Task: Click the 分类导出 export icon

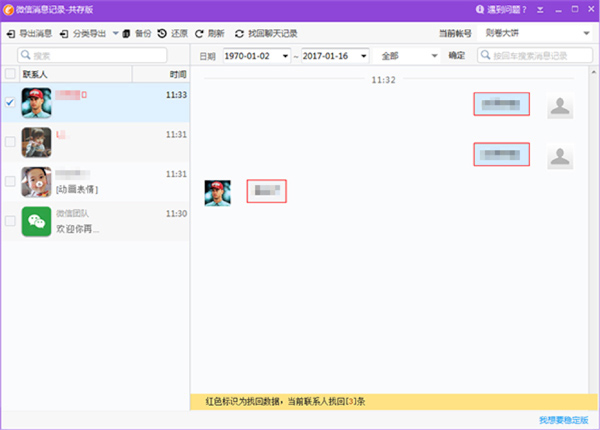Action: [x=64, y=34]
